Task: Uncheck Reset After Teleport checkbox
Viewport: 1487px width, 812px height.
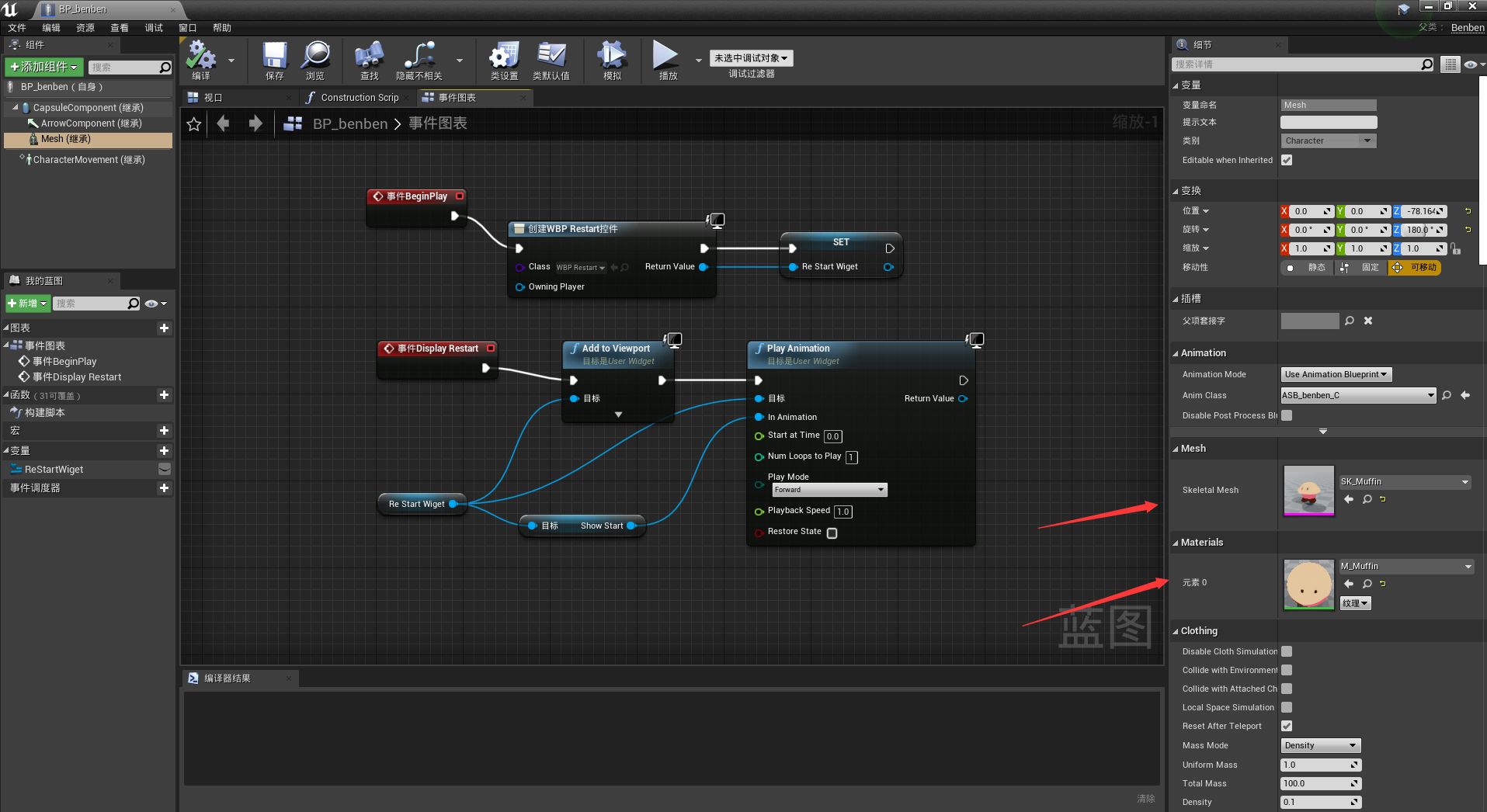Action: (x=1287, y=726)
